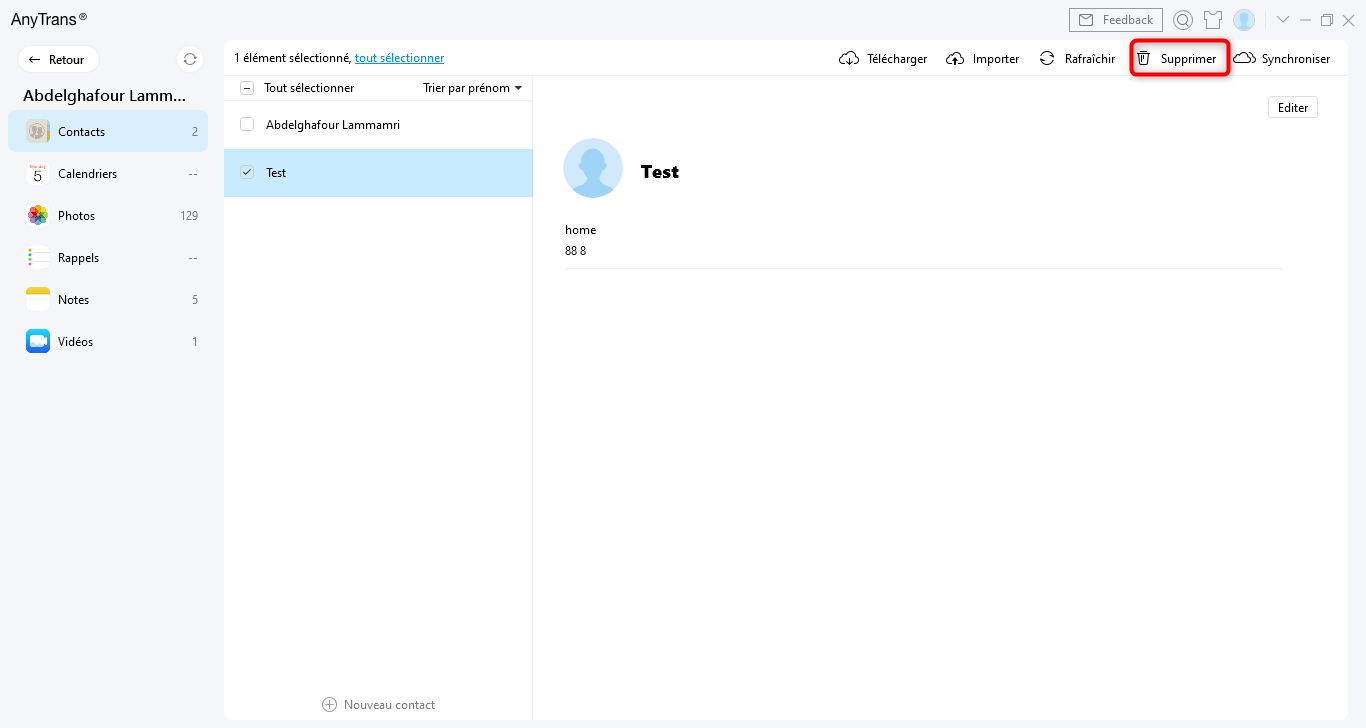The image size is (1366, 728).
Task: Click the Vidéos camera icon
Action: tap(38, 341)
